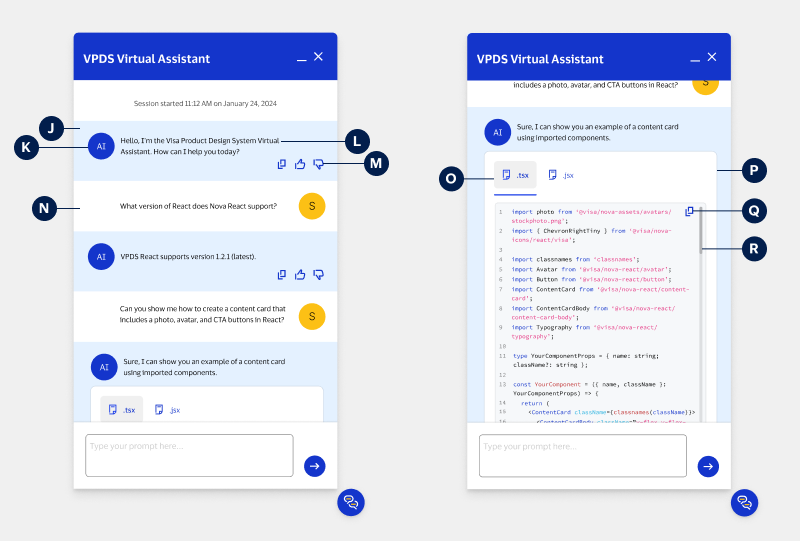The height and width of the screenshot is (542, 800).
Task: Close the left VPDS Virtual Assistant panel
Action: 318,57
